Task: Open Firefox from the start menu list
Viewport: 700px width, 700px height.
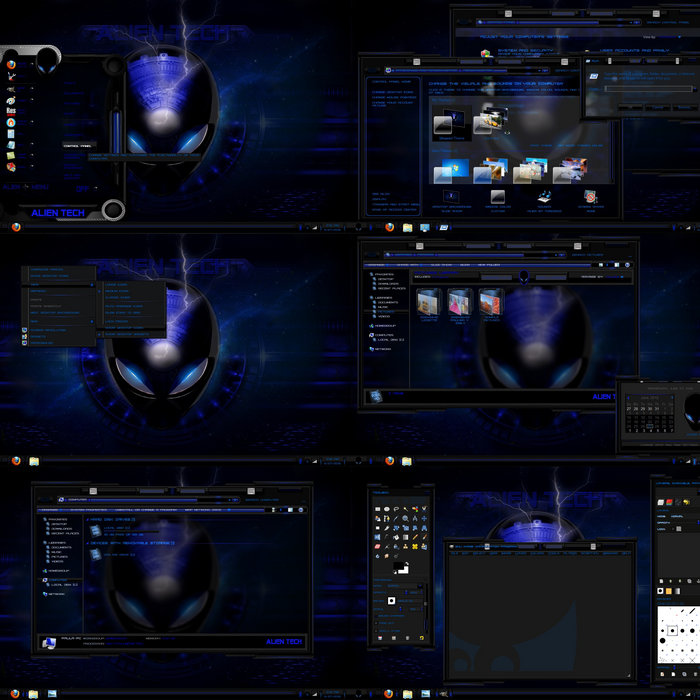Action: click(11, 64)
